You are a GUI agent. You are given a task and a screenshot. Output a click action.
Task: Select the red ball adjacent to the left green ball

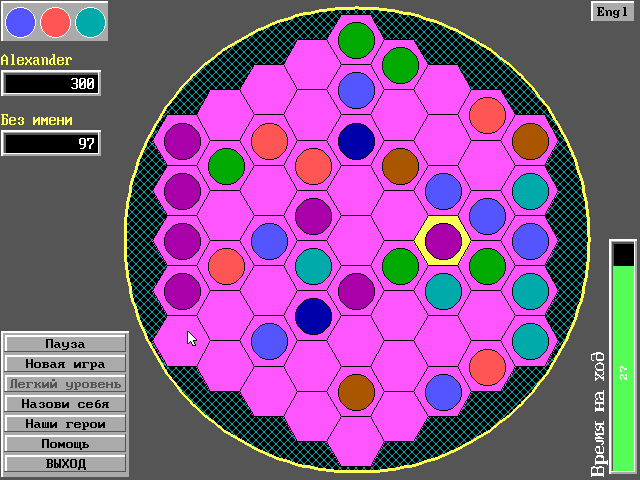[269, 141]
